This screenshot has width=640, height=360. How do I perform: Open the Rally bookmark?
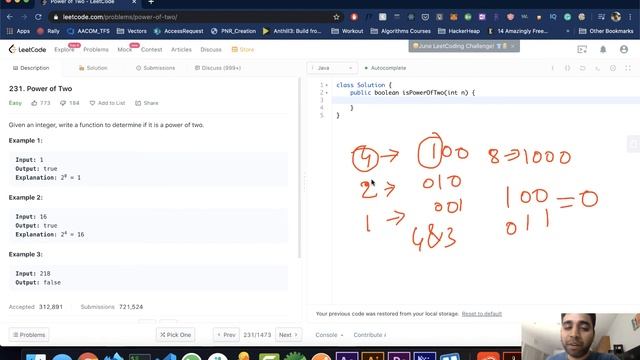[x=48, y=31]
